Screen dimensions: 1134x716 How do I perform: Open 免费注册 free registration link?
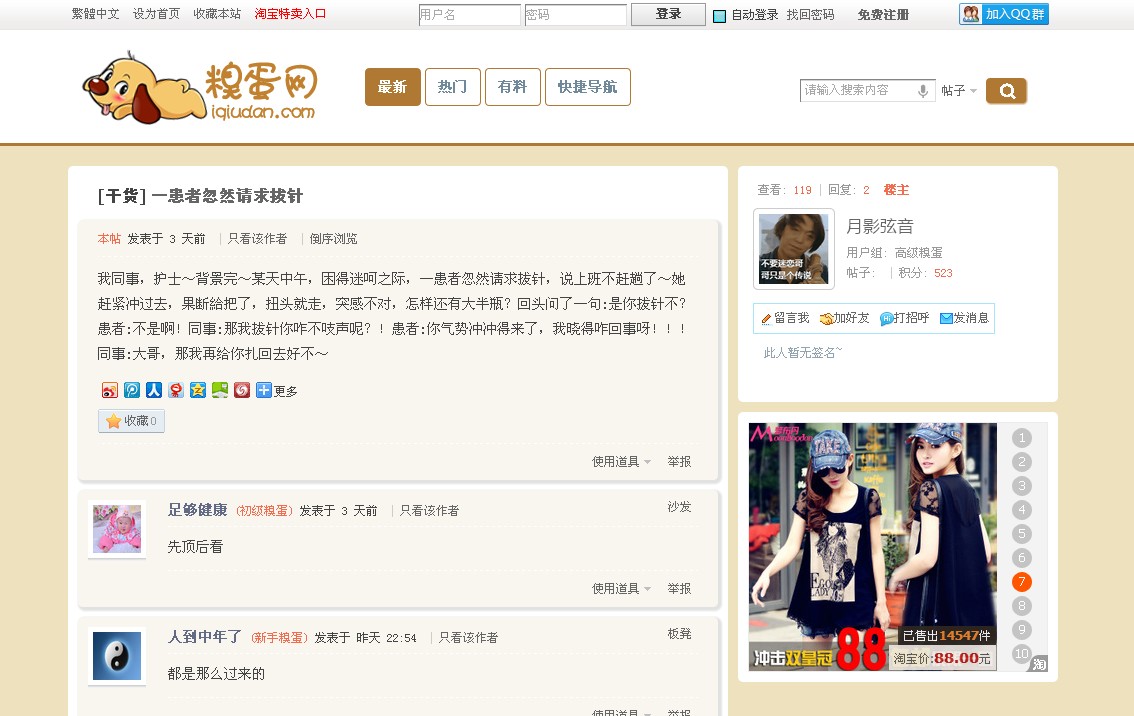point(883,14)
